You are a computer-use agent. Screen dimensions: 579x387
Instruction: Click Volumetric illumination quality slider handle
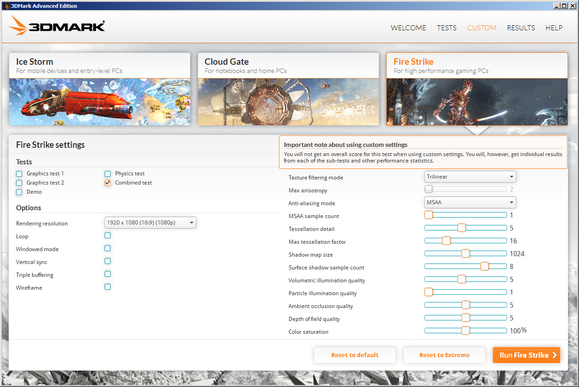[x=461, y=279]
